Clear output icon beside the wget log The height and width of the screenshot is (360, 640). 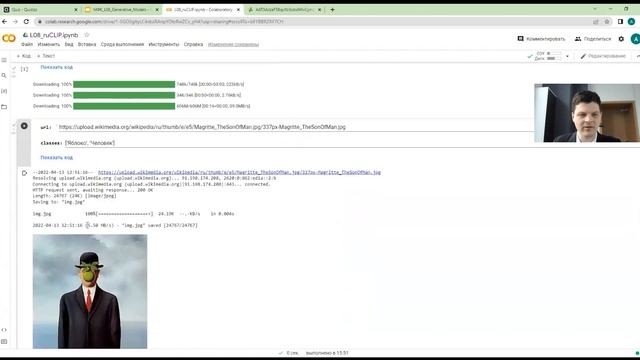click(x=24, y=173)
